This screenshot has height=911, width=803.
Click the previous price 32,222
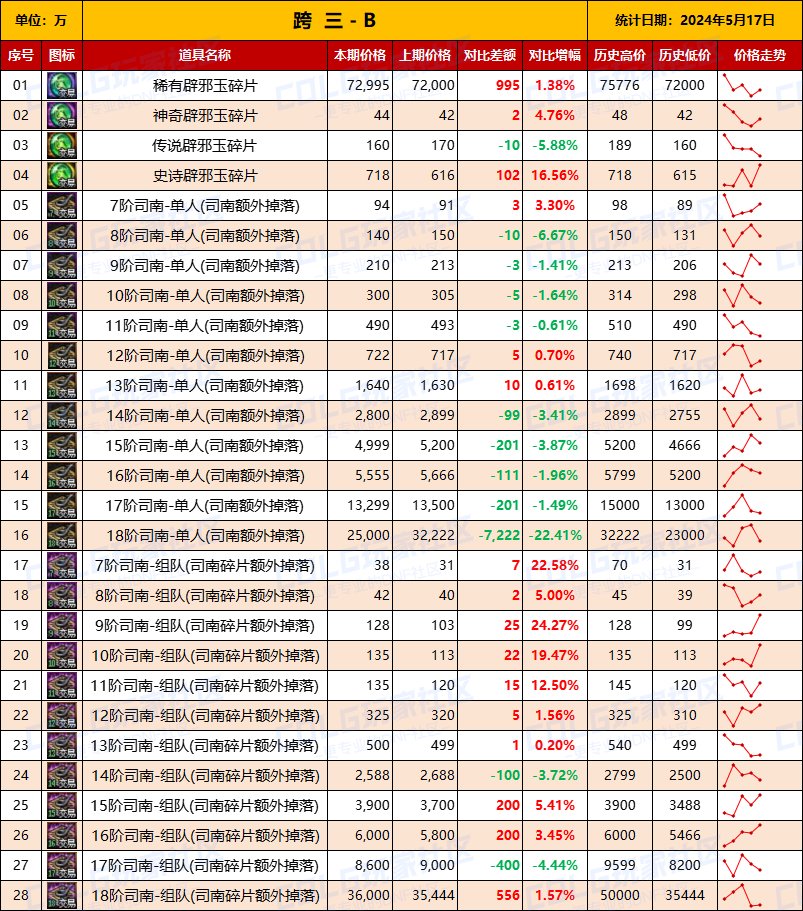click(433, 535)
